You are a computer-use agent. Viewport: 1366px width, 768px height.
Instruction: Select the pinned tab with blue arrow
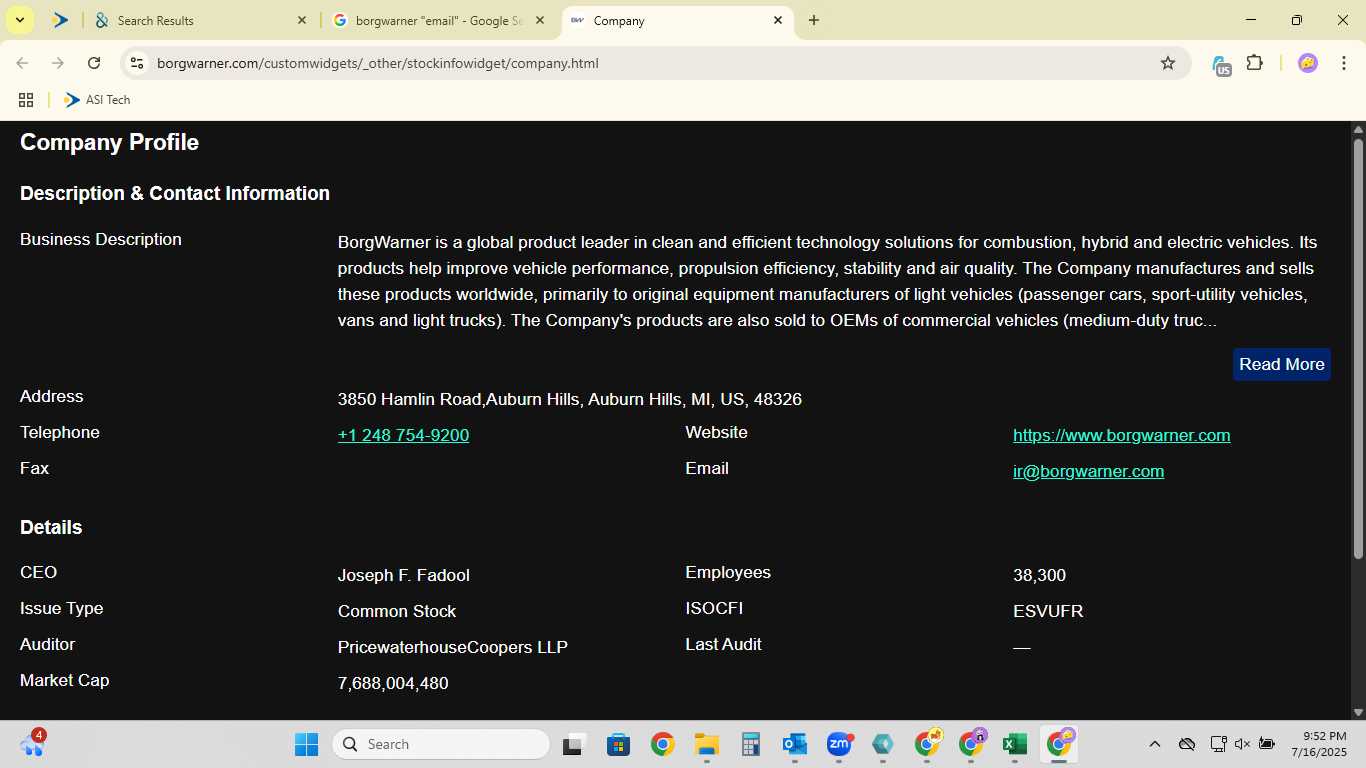coord(60,20)
